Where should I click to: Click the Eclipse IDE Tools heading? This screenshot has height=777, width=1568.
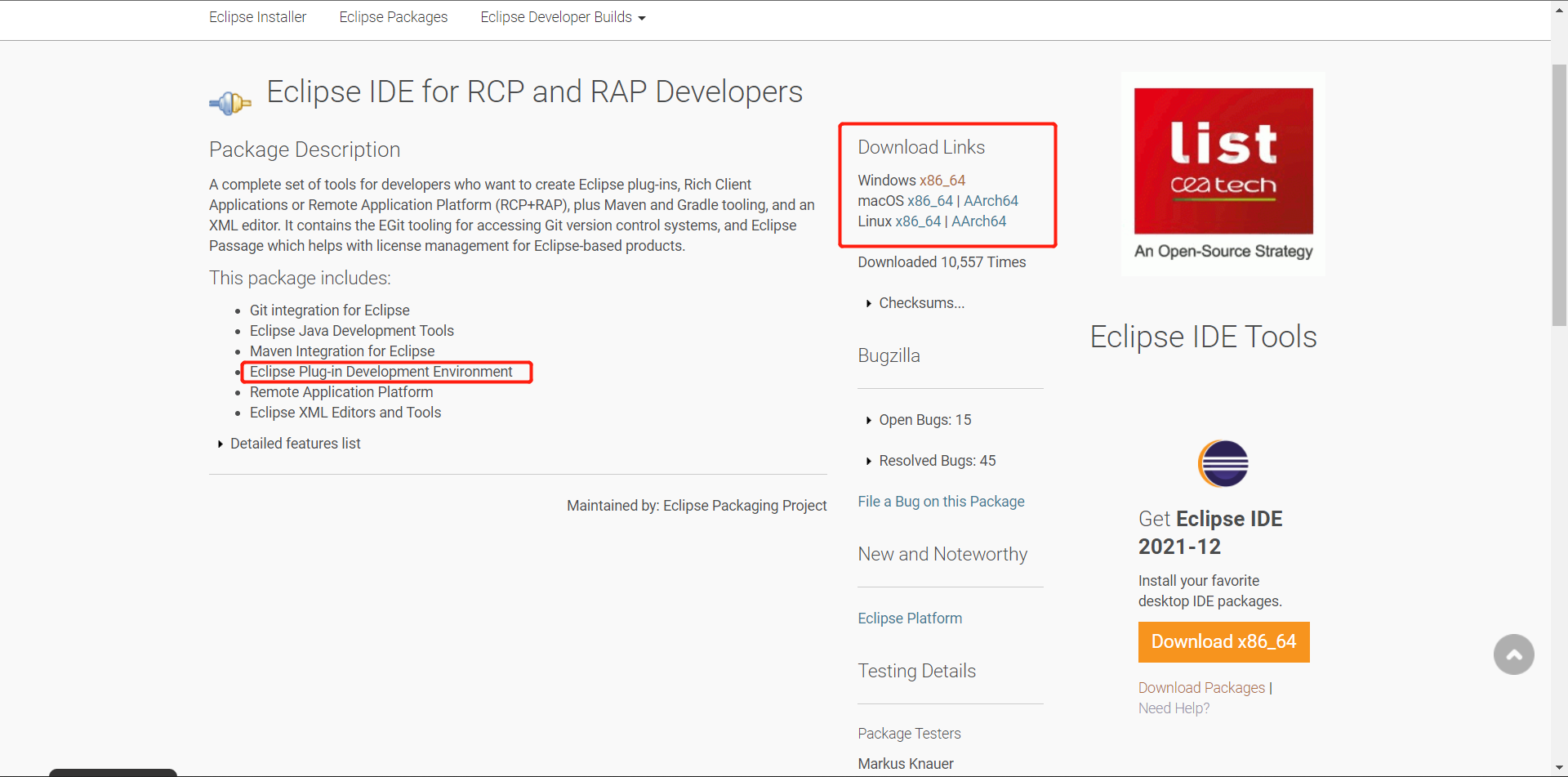(1203, 337)
